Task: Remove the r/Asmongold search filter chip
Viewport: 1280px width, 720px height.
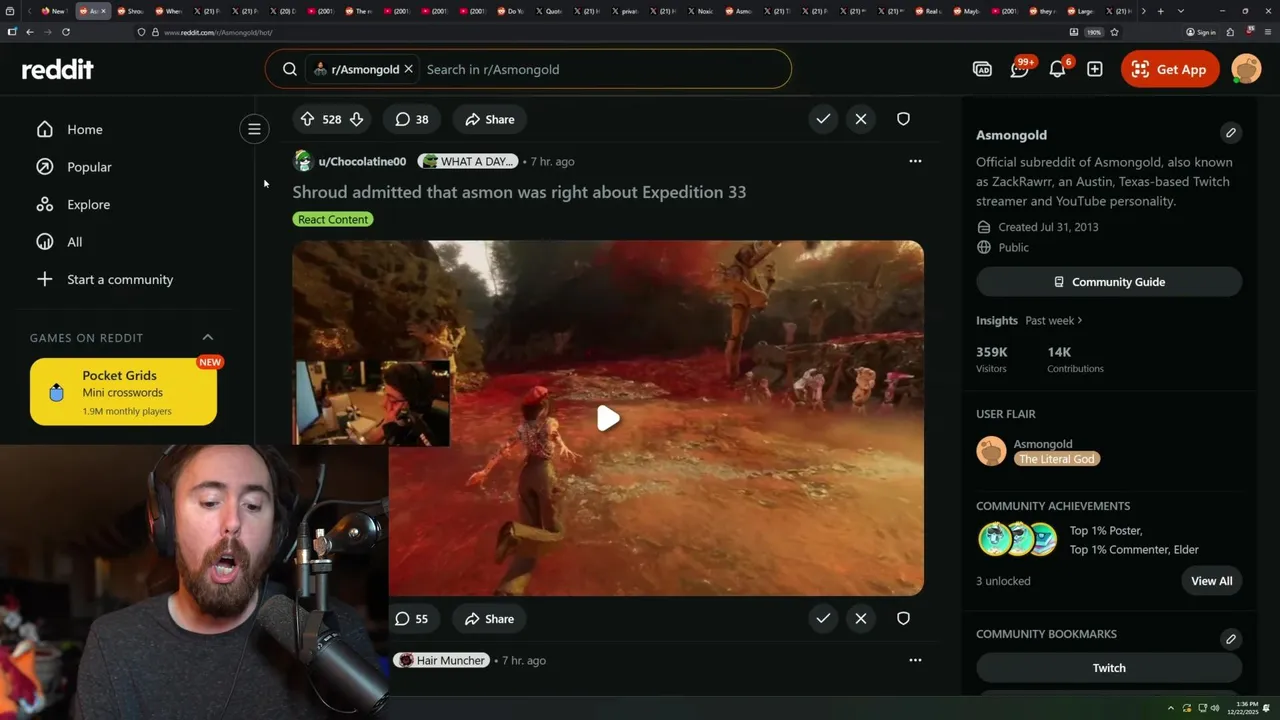Action: click(408, 69)
